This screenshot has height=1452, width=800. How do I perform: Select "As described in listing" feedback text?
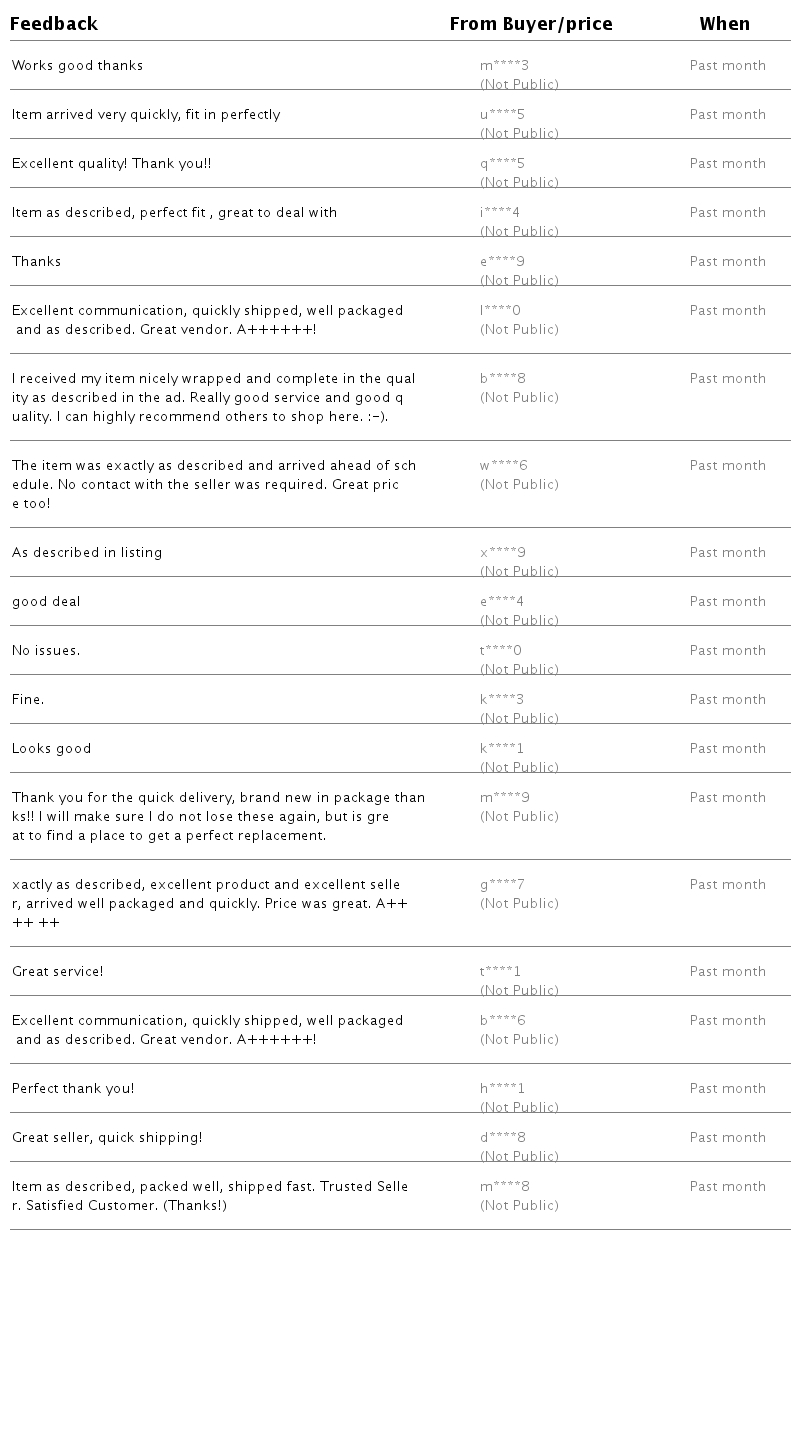coord(87,553)
